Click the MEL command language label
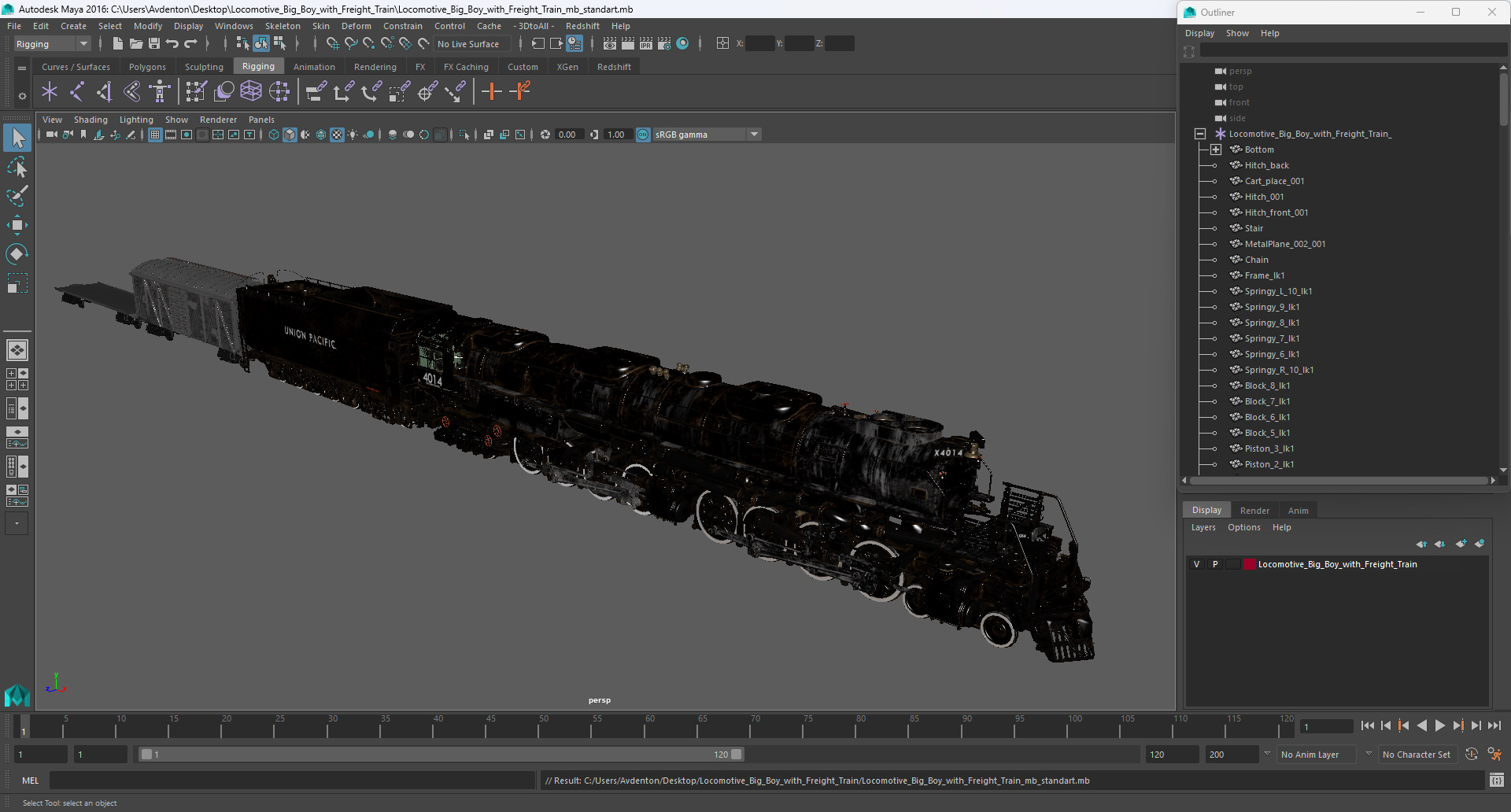 [x=30, y=781]
